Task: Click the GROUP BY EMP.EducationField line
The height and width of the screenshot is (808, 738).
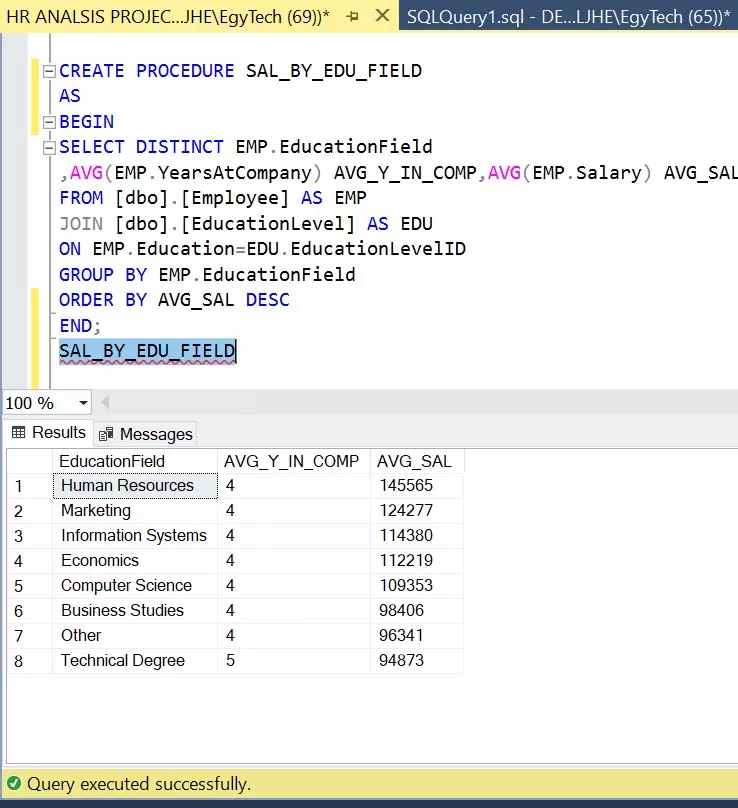Action: (207, 275)
